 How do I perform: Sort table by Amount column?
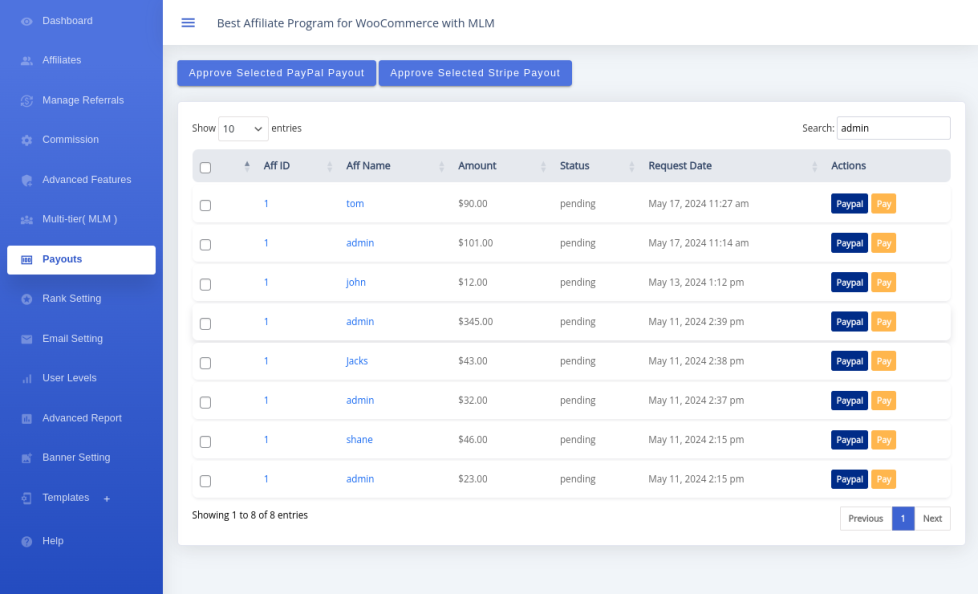click(477, 166)
